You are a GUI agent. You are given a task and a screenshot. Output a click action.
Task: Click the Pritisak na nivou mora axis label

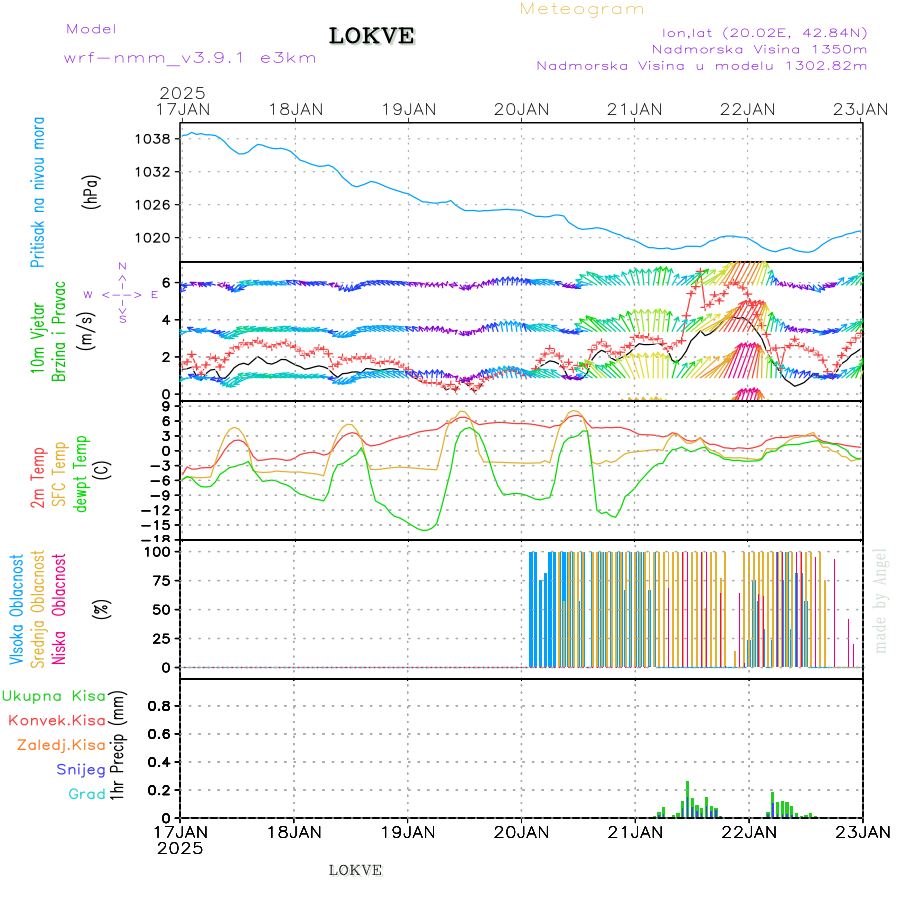38,197
